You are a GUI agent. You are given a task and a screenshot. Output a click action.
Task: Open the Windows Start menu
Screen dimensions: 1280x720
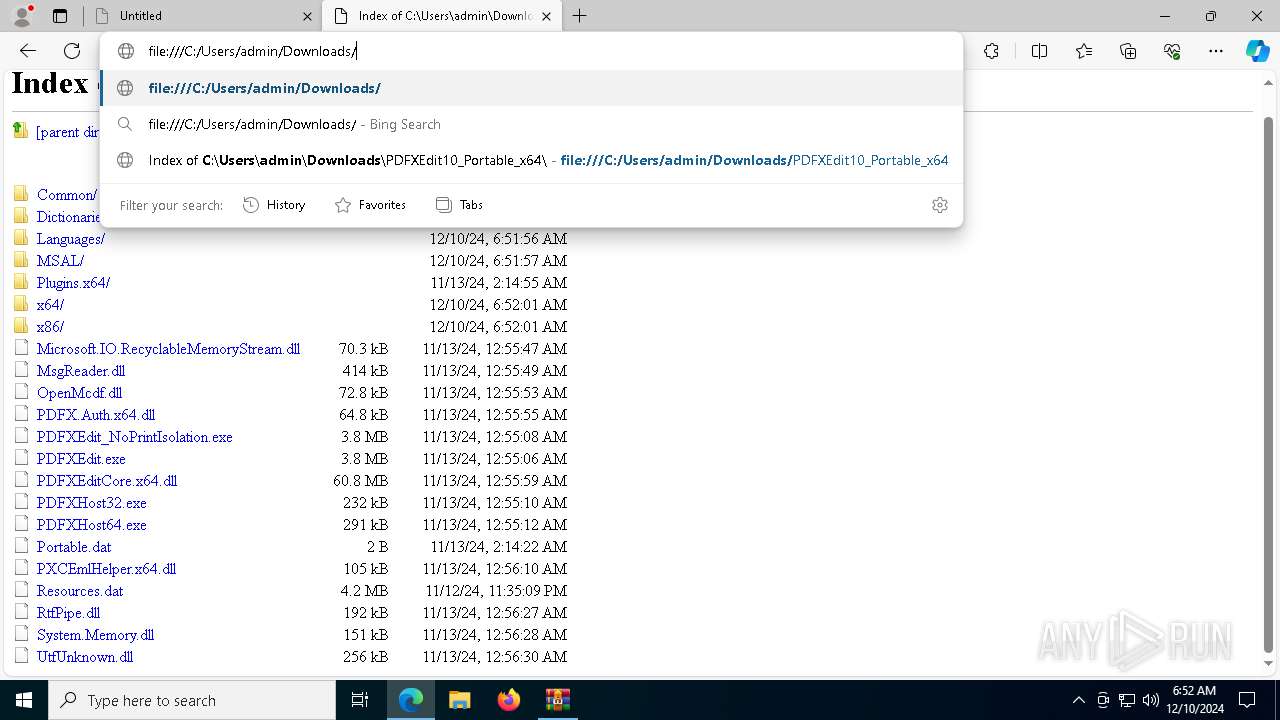point(24,700)
